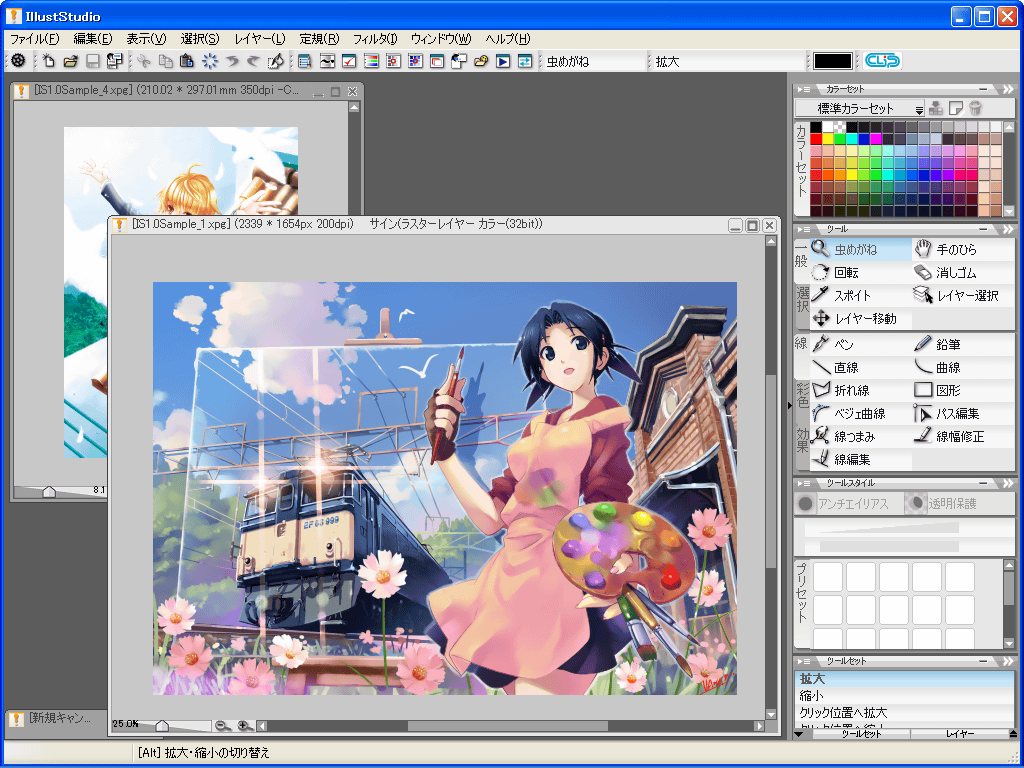
Task: Open a file using the folder toolbar icon
Action: pos(71,61)
